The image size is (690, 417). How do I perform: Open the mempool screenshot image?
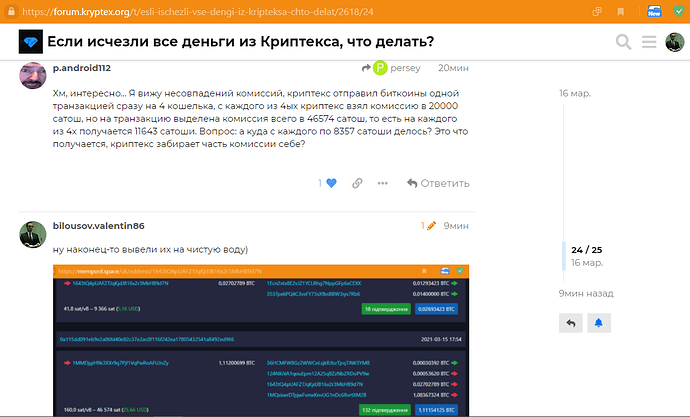tap(260, 340)
